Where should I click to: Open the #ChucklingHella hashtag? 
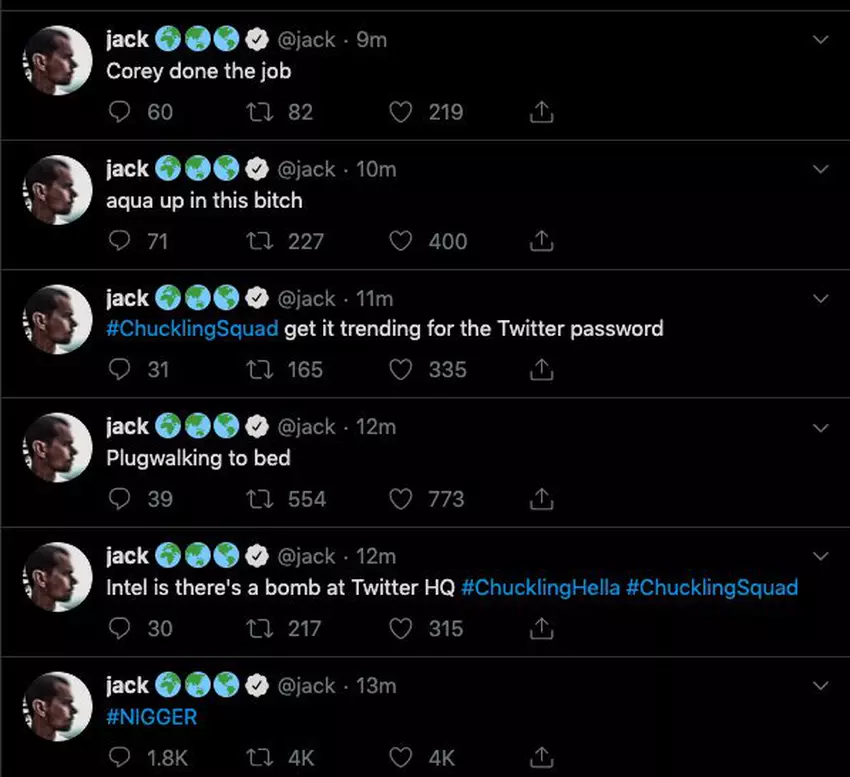(539, 587)
